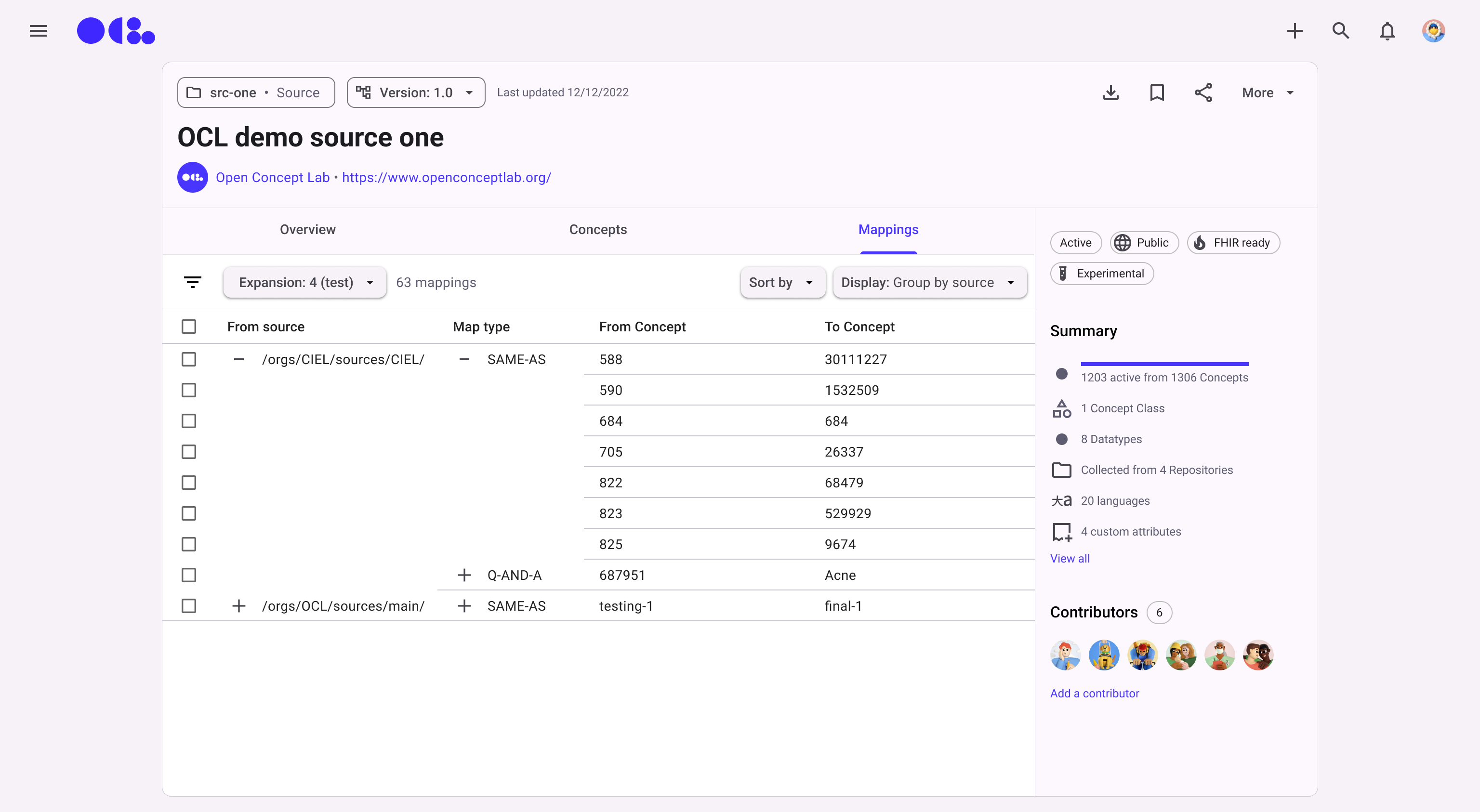
Task: Select the testing-1 mapping row checkbox
Action: [188, 606]
